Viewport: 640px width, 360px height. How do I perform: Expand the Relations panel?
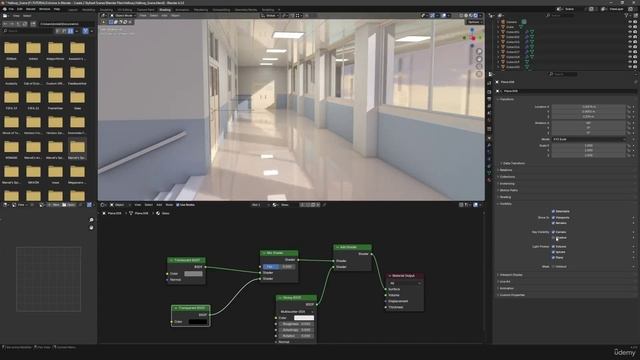(505, 170)
